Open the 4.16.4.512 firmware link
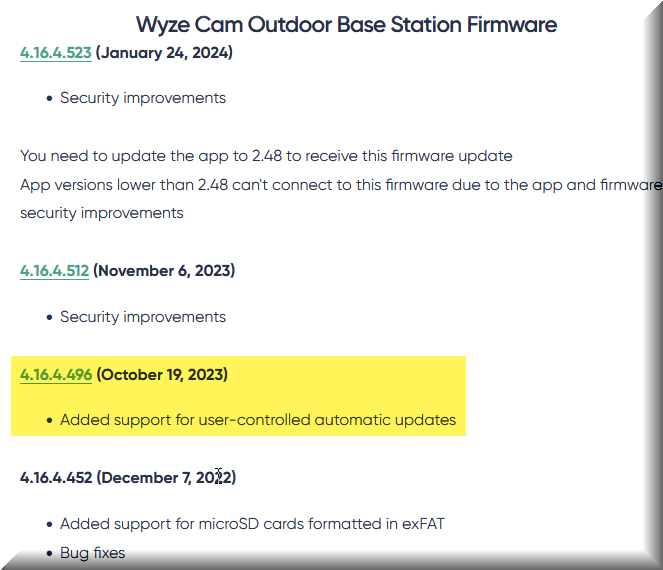Viewport: 663px width, 570px height. 54,271
